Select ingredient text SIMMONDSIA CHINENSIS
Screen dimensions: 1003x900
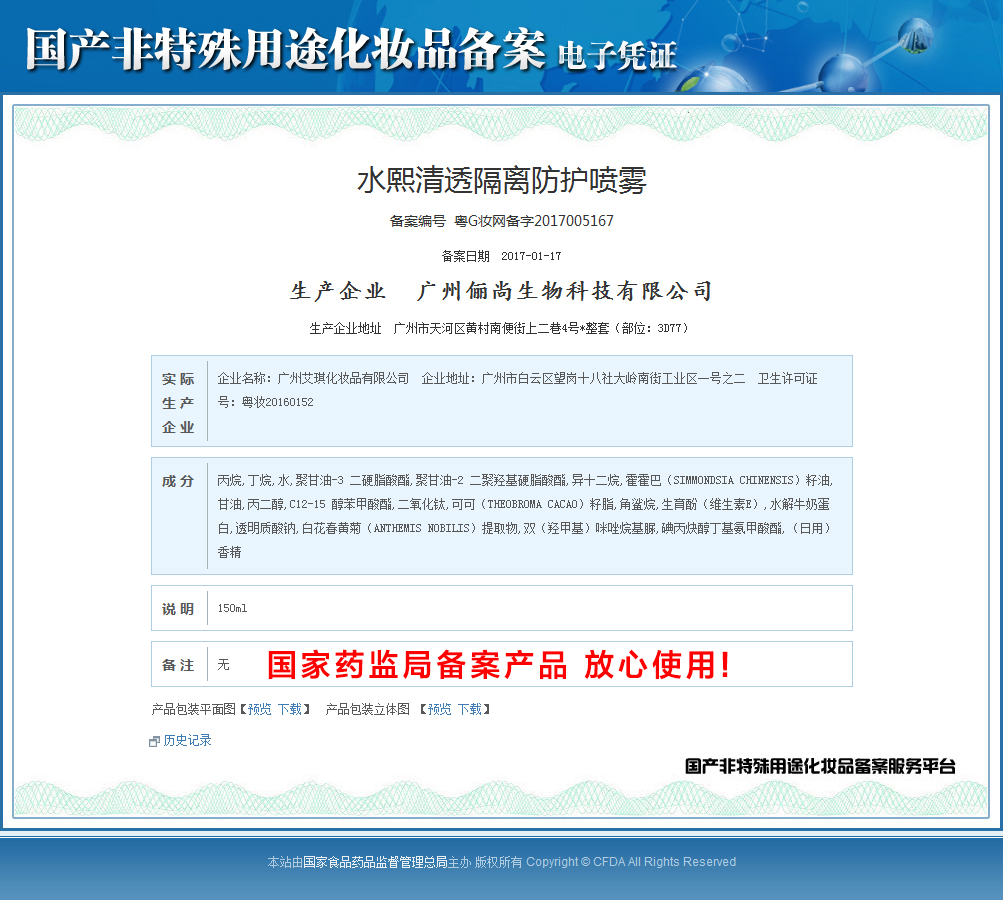click(733, 480)
